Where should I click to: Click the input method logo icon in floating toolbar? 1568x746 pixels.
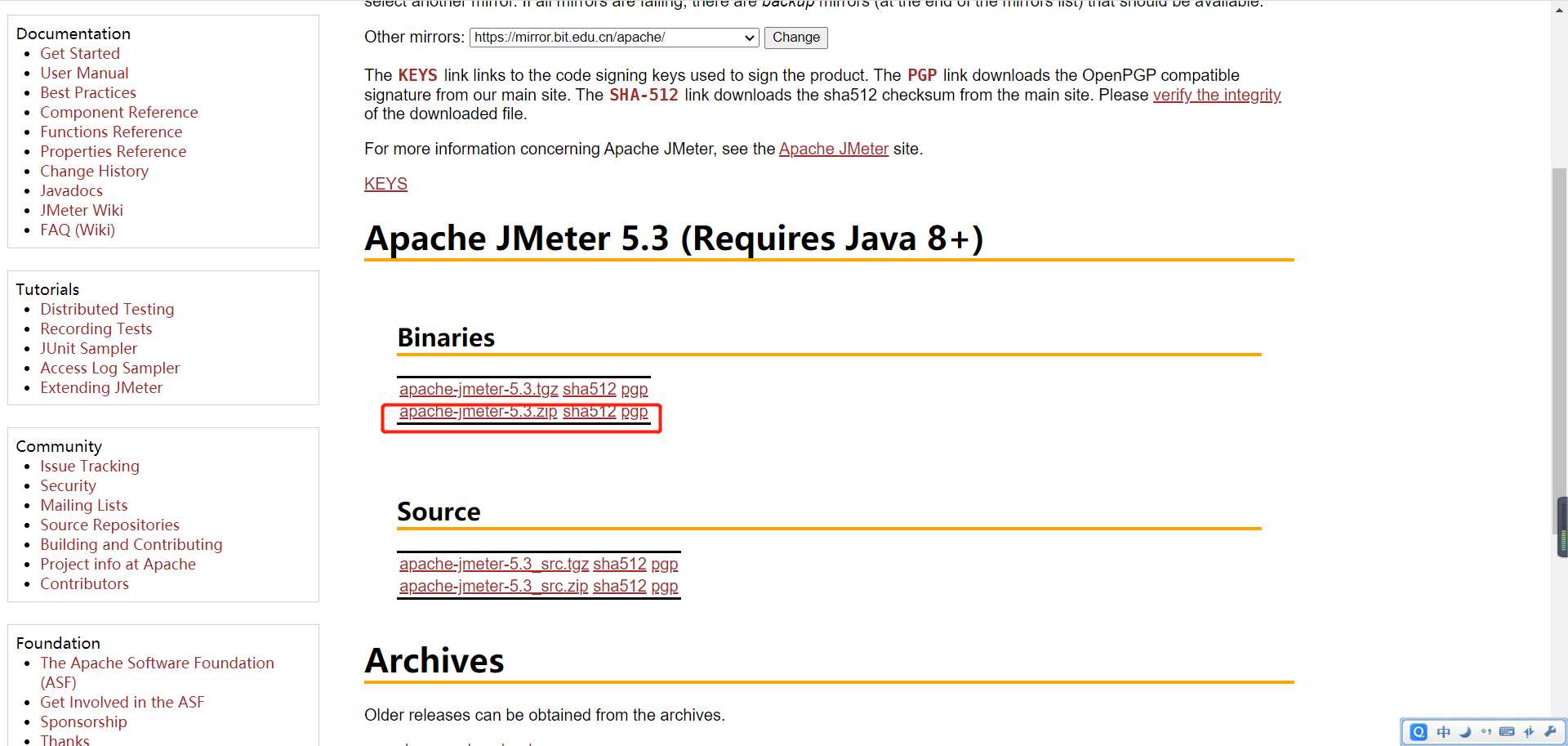tap(1419, 732)
